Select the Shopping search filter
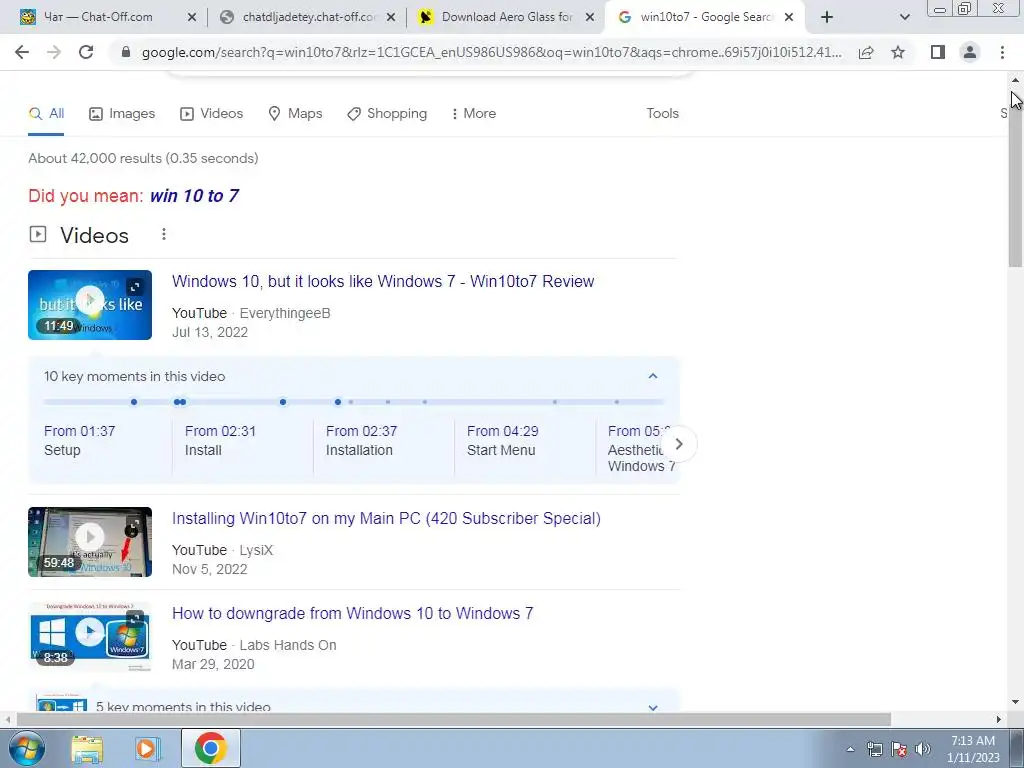Screen dimensions: 1024x768 click(x=387, y=114)
